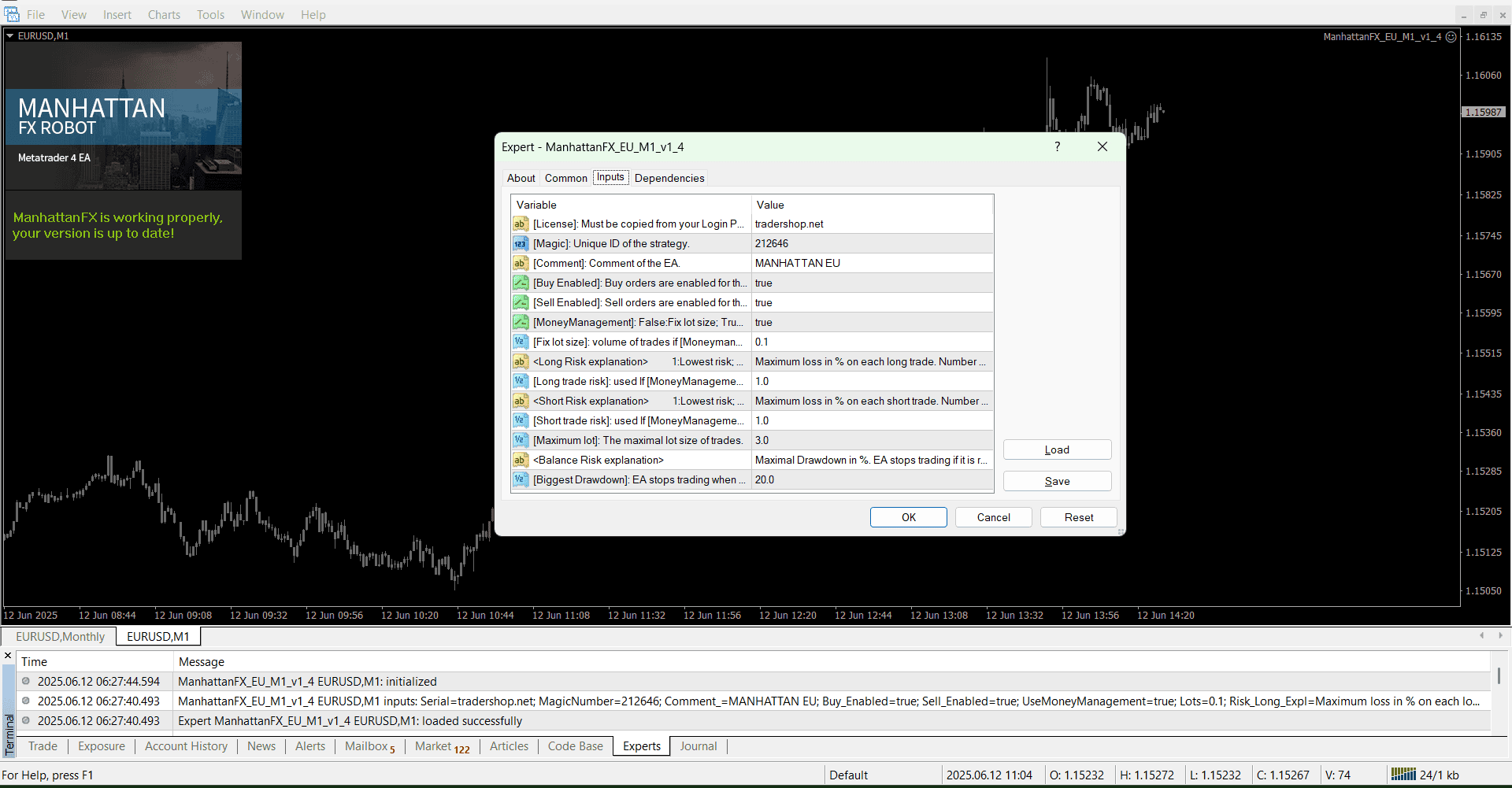Open the Insert menu
This screenshot has height=788, width=1512.
(117, 14)
